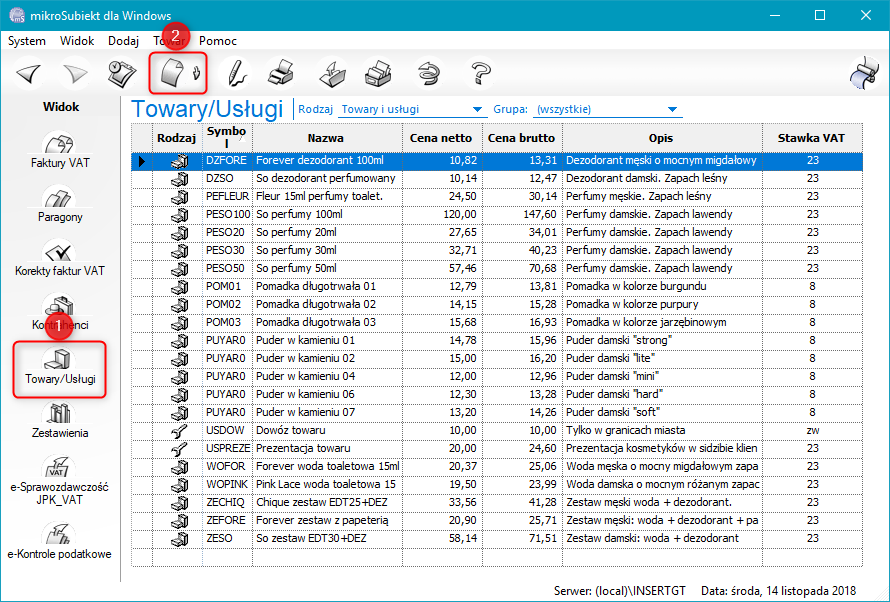This screenshot has width=890, height=602.
Task: Click the export document toolbar icon
Action: click(331, 74)
